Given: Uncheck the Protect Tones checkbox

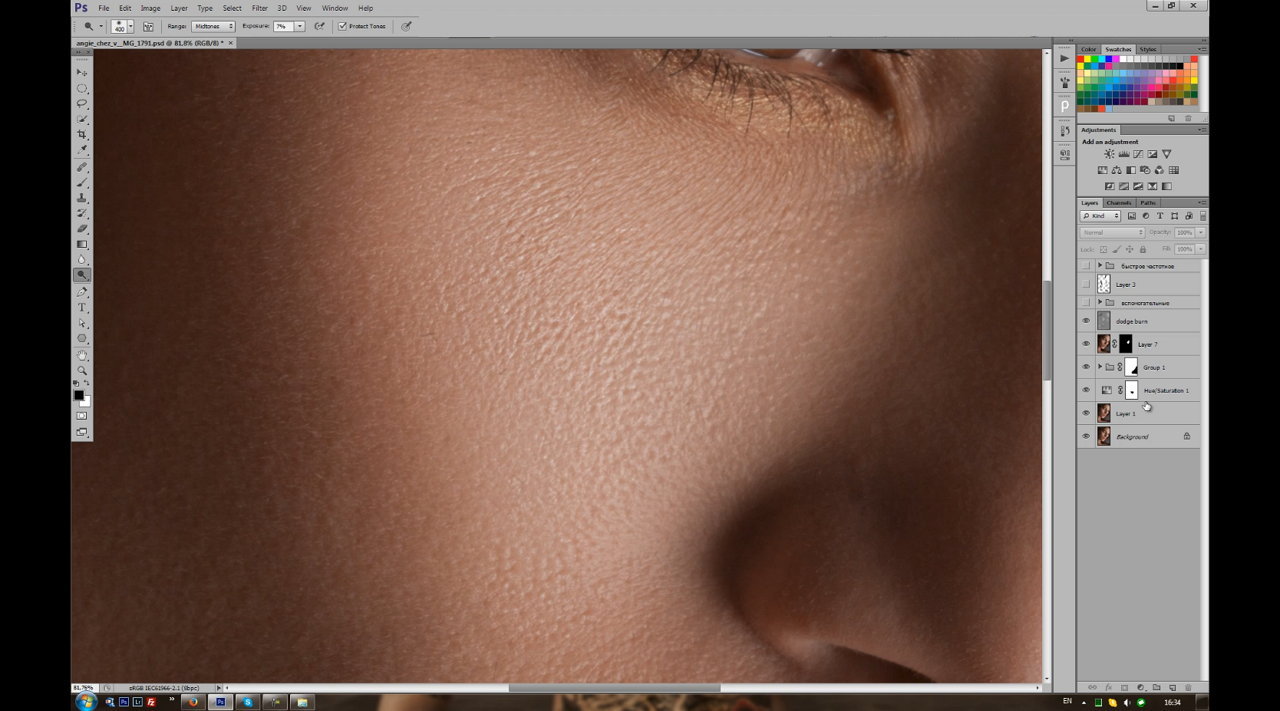Looking at the screenshot, I should (x=342, y=26).
